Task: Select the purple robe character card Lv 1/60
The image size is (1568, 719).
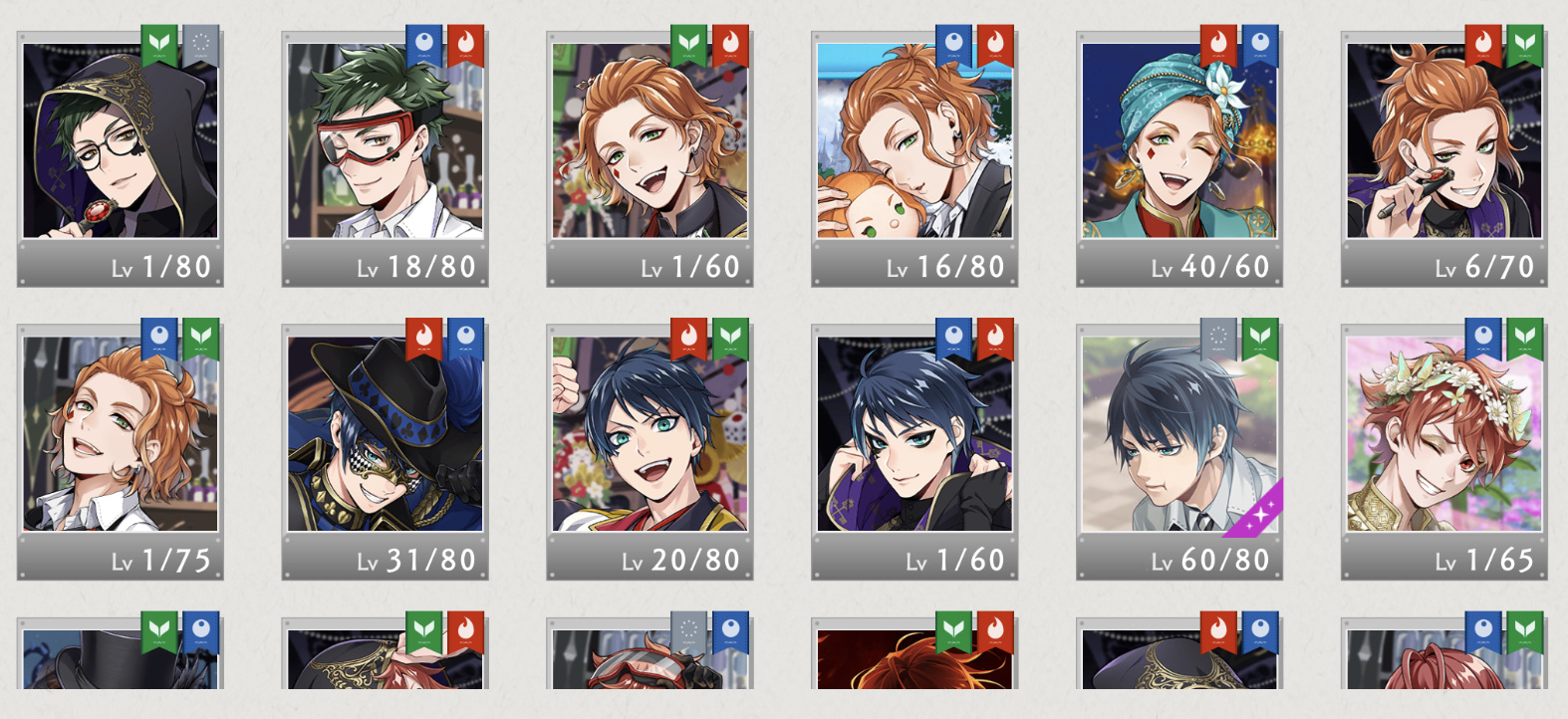Action: (915, 452)
